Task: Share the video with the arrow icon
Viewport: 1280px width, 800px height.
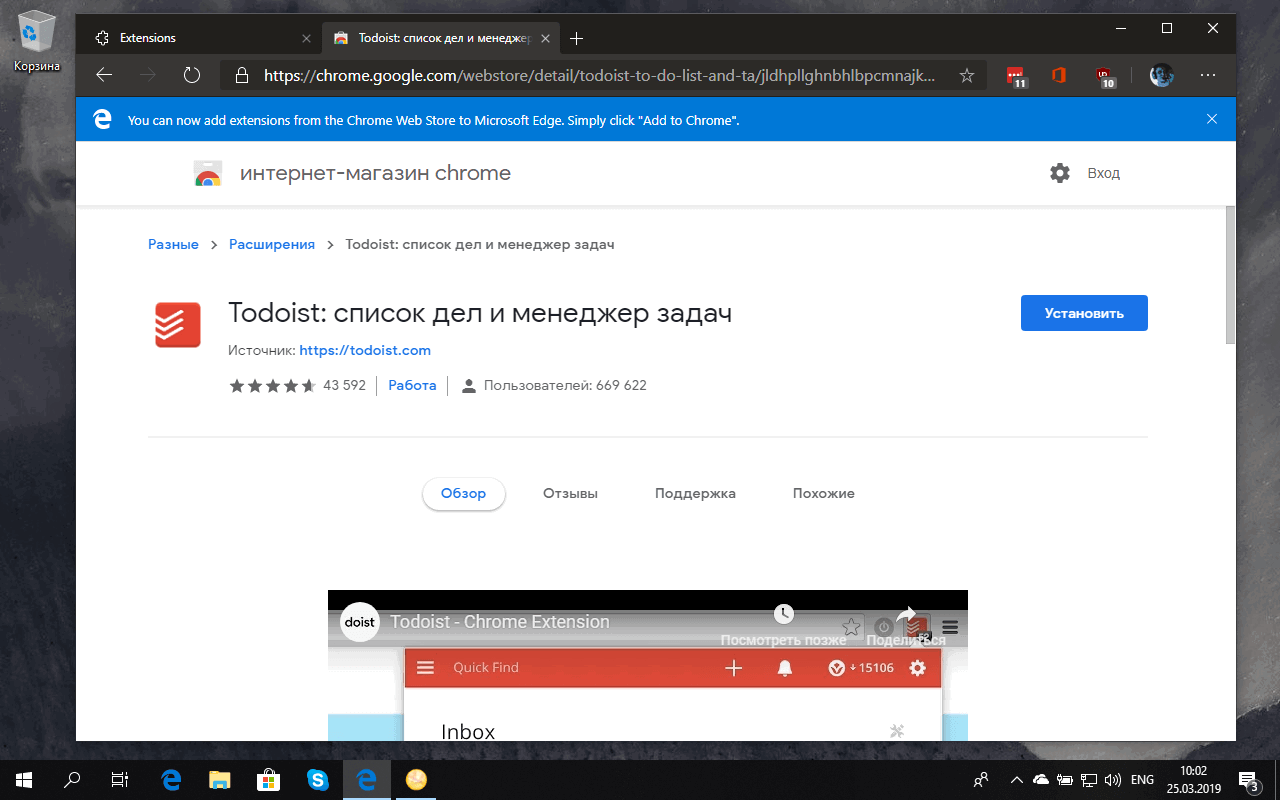Action: click(907, 614)
